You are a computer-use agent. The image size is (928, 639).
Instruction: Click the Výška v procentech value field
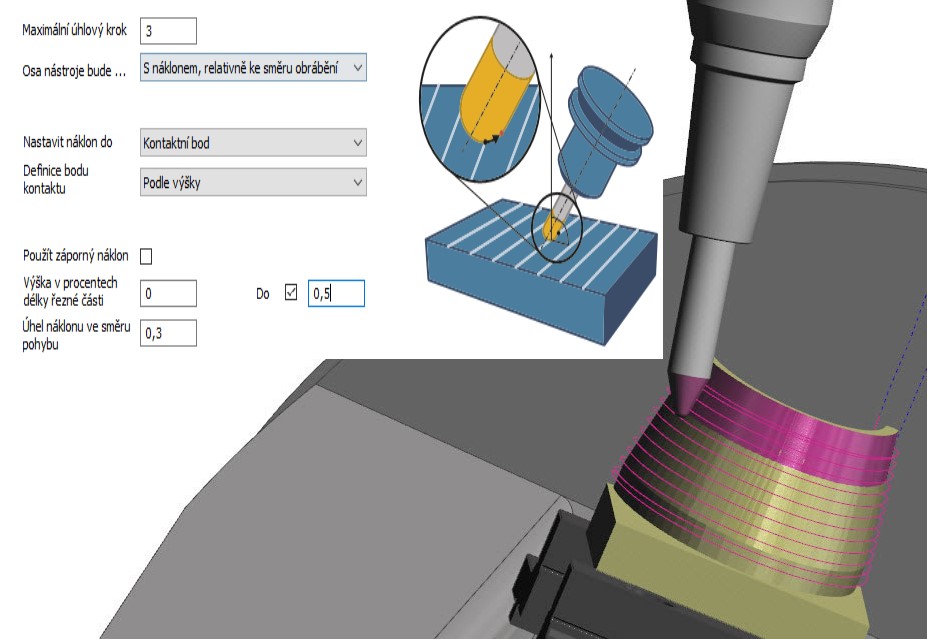[168, 293]
